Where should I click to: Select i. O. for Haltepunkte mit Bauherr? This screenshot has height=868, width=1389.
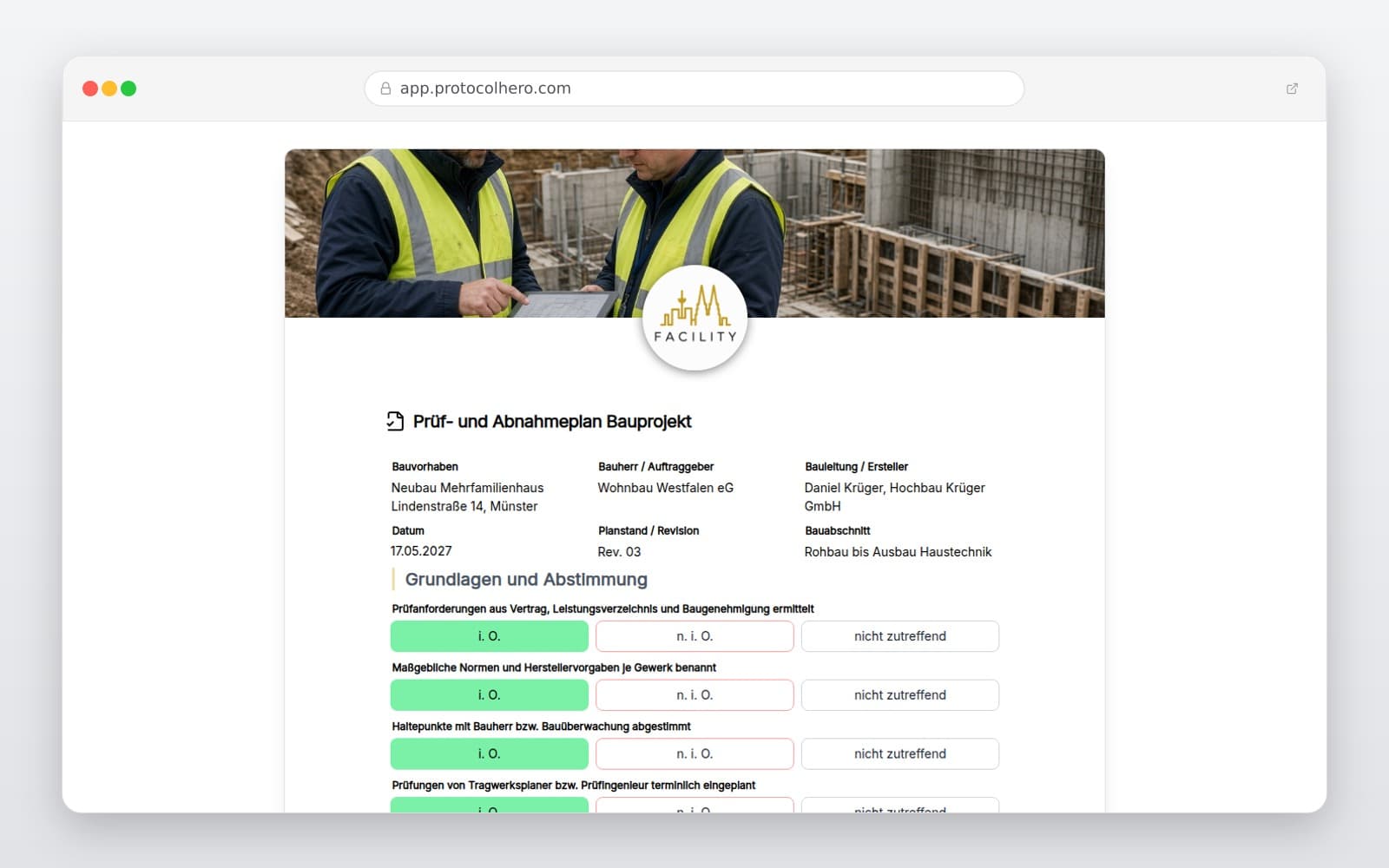click(x=490, y=754)
